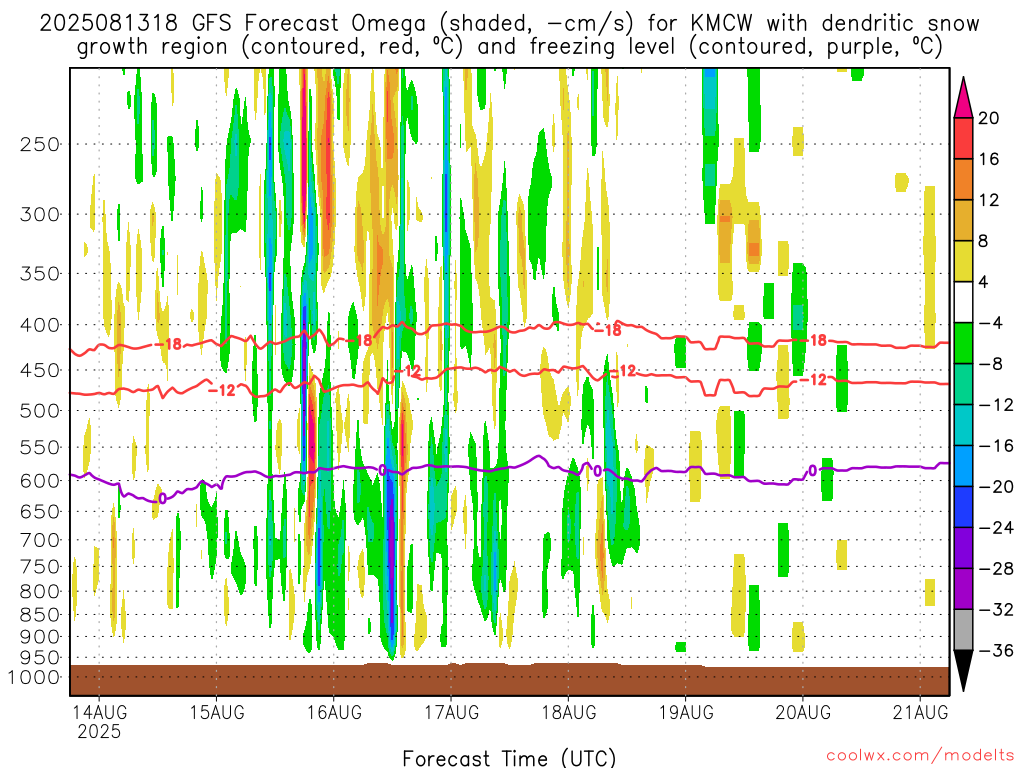Click the '18AUG' date label
This screenshot has height=768, width=1024.
click(568, 712)
